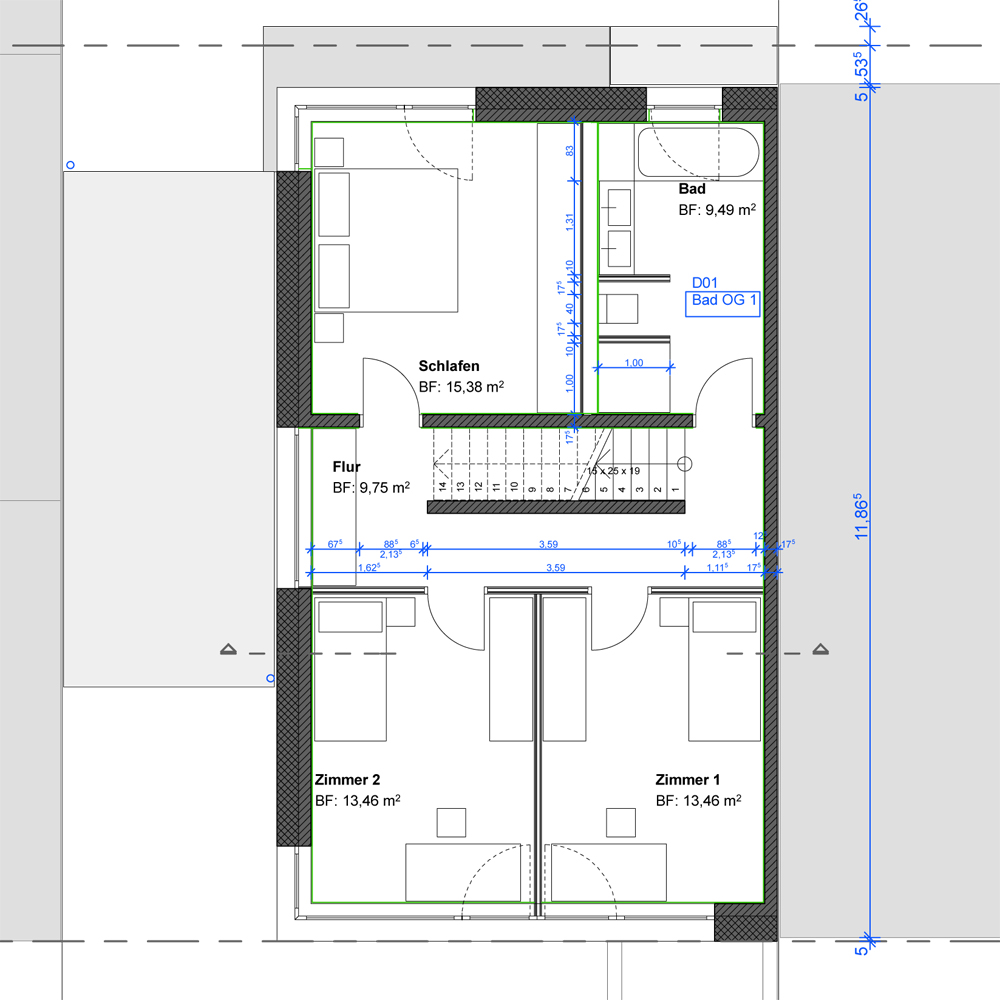Click the Zimmer 2 room label
The width and height of the screenshot is (1000, 1000).
click(x=347, y=780)
